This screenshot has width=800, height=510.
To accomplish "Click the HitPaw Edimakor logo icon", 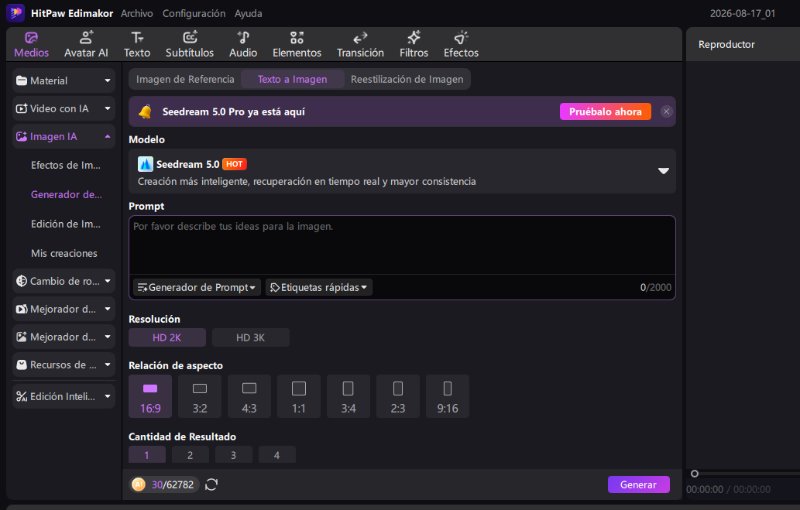I will (15, 13).
